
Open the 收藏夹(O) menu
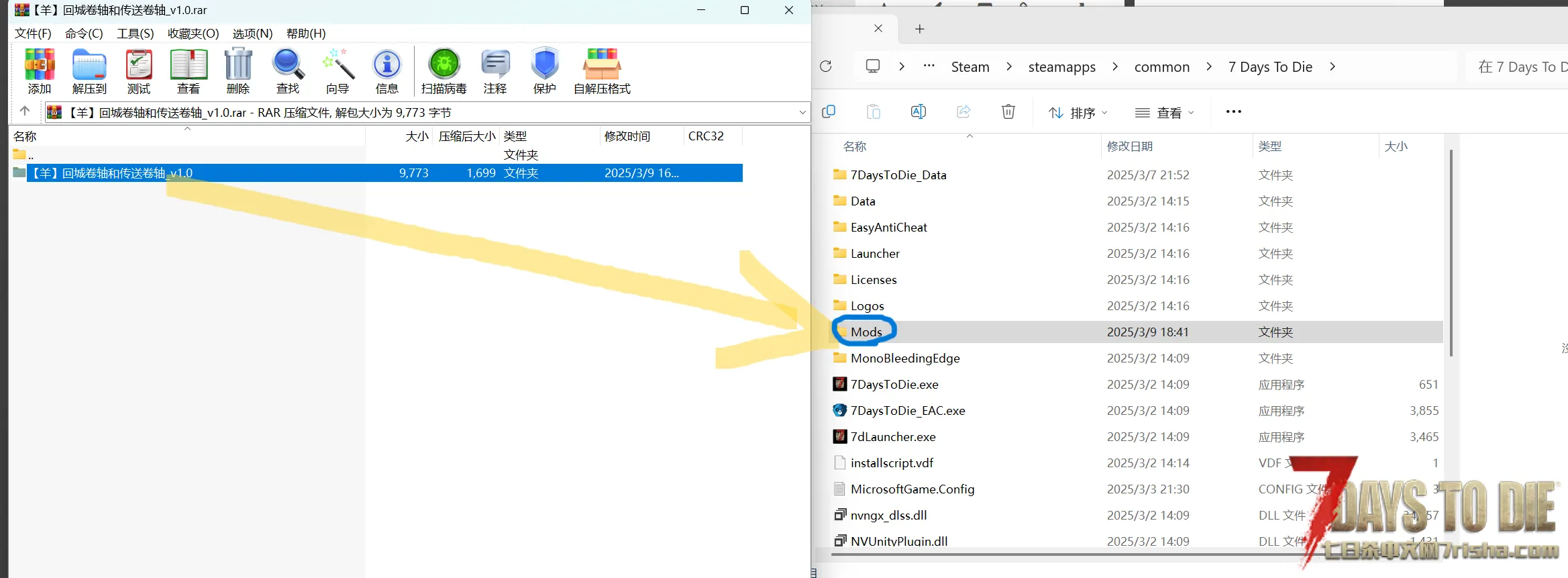(x=193, y=34)
